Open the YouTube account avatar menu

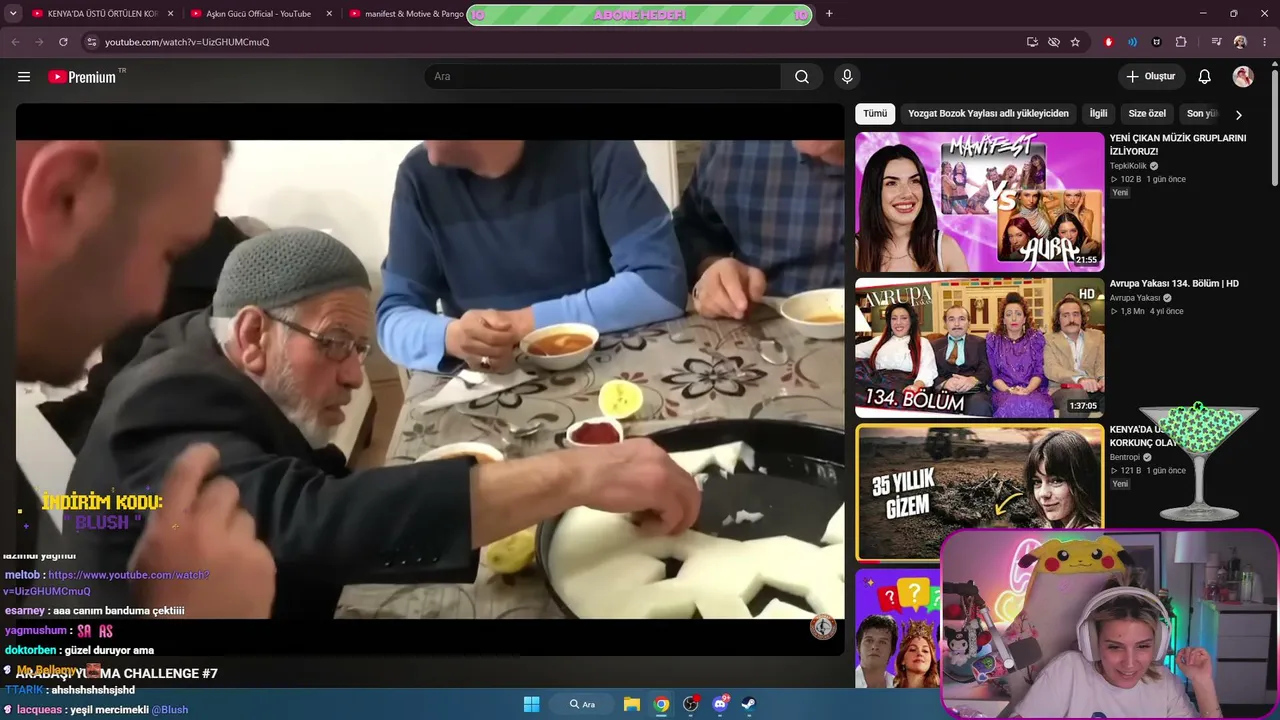[1243, 77]
